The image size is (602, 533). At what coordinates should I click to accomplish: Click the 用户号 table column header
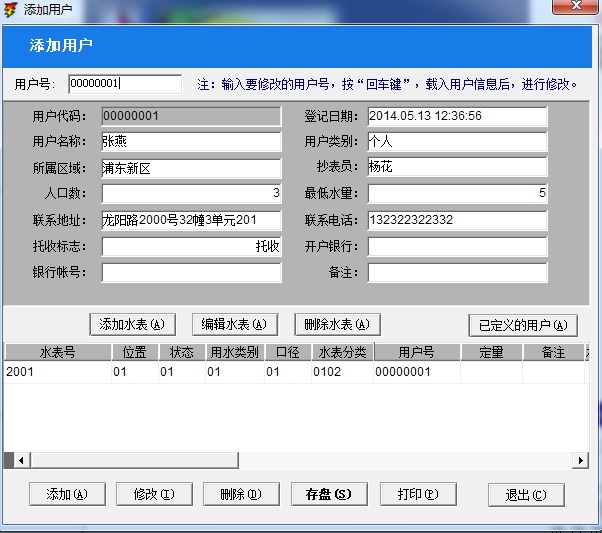pos(417,352)
